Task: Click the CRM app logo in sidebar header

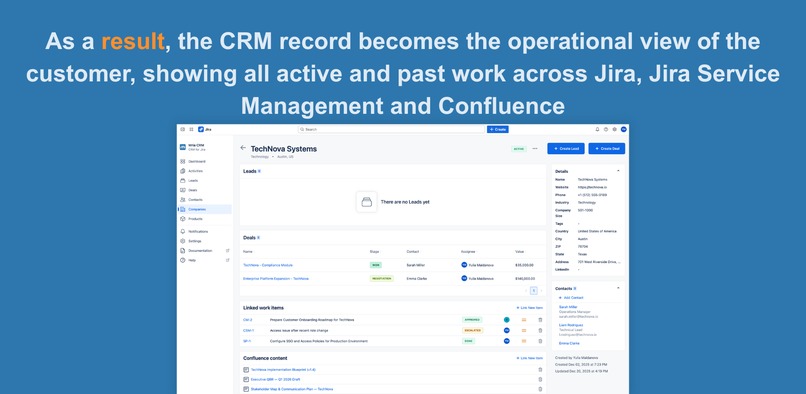Action: point(182,147)
